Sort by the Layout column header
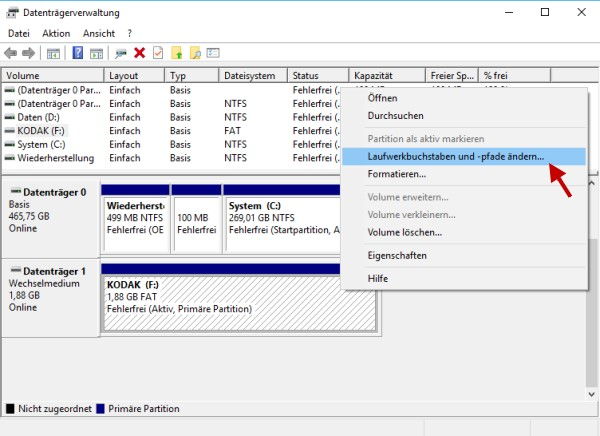The height and width of the screenshot is (436, 600). [134, 75]
